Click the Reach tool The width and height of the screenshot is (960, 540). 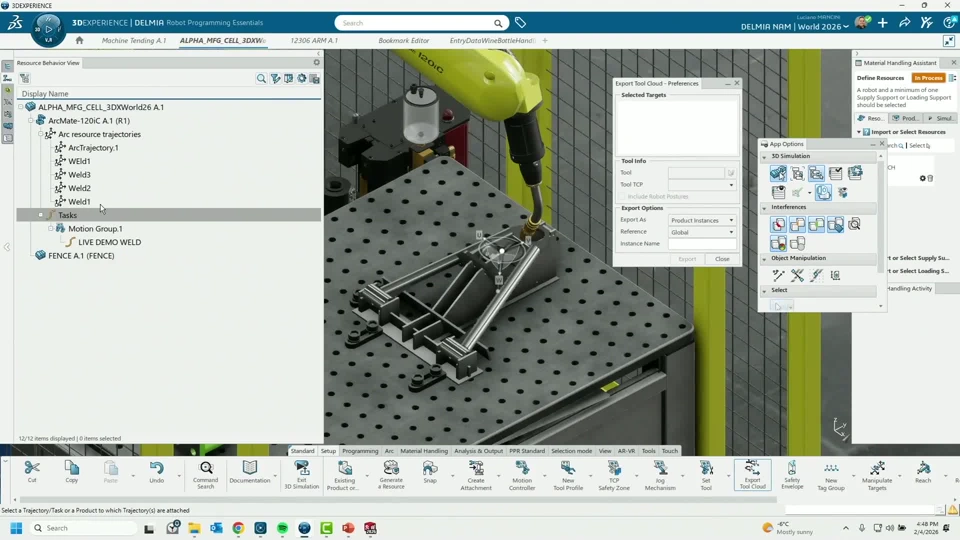(x=923, y=473)
